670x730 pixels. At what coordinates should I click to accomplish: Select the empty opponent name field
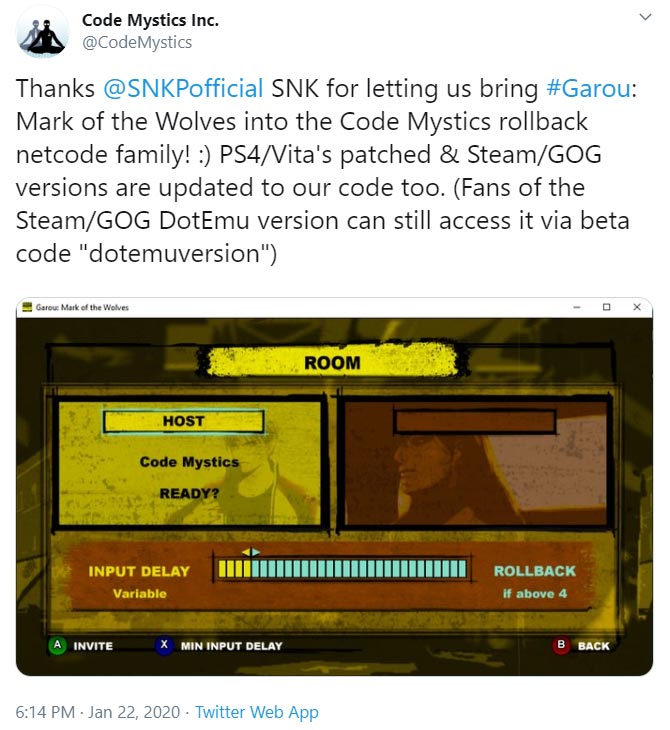pos(474,421)
